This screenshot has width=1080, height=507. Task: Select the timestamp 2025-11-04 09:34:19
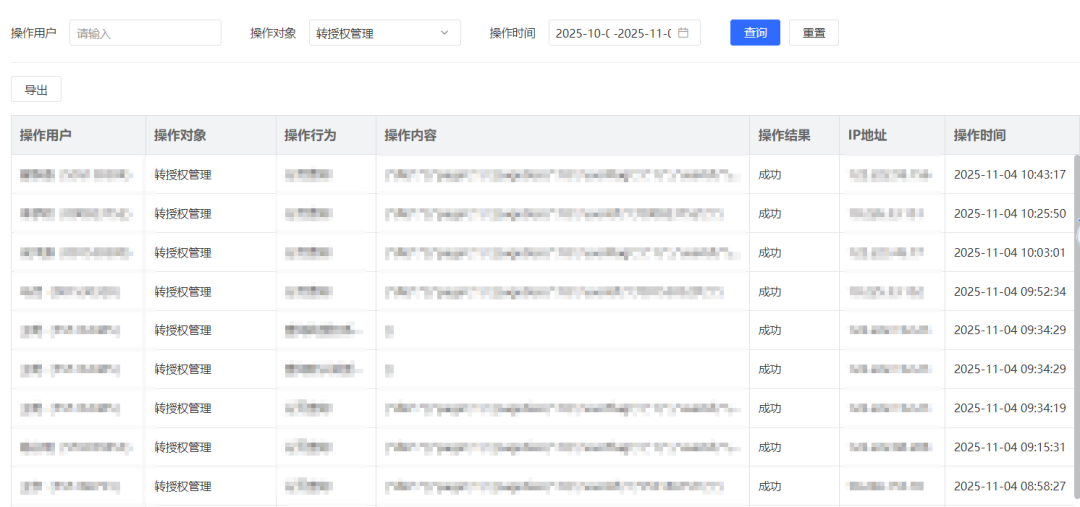click(1010, 408)
